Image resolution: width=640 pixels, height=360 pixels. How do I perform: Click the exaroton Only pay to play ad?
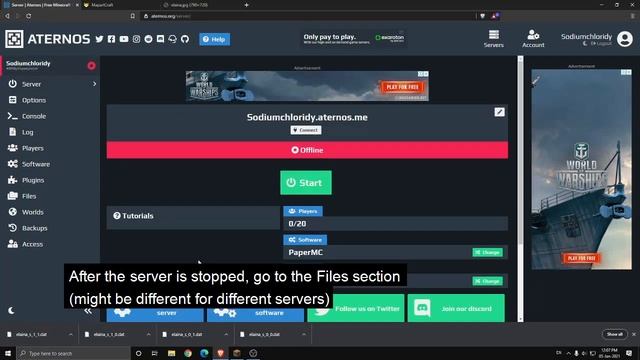353,39
